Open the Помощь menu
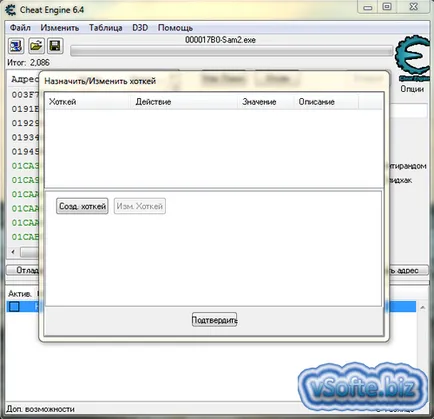The height and width of the screenshot is (419, 434). coord(175,28)
